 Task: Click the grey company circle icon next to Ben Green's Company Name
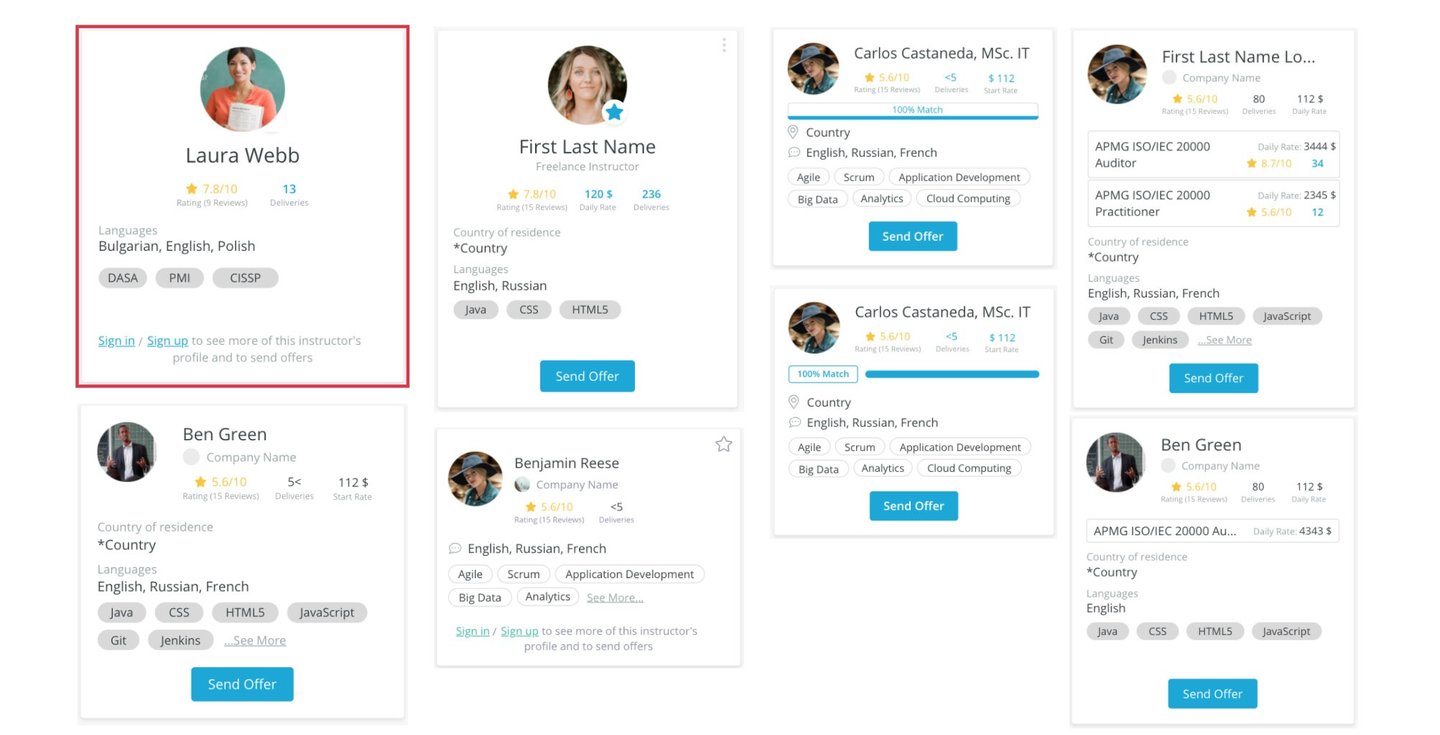[x=191, y=457]
